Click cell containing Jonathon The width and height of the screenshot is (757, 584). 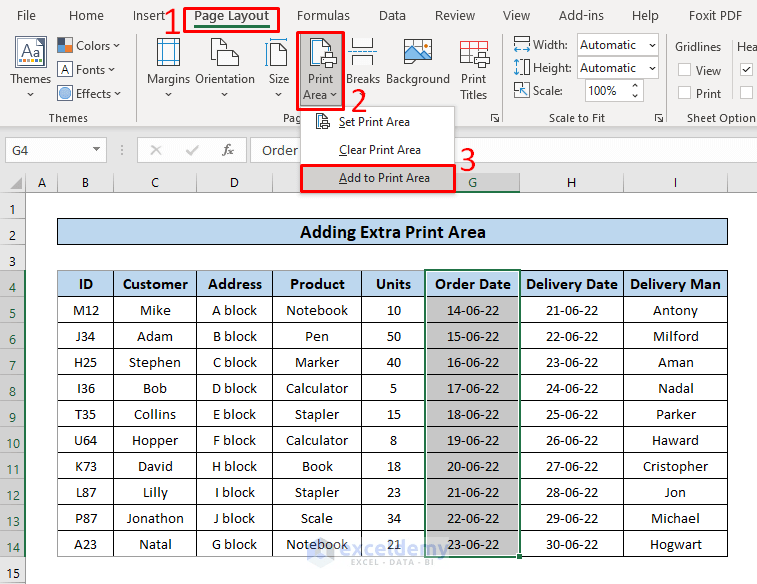pos(154,518)
